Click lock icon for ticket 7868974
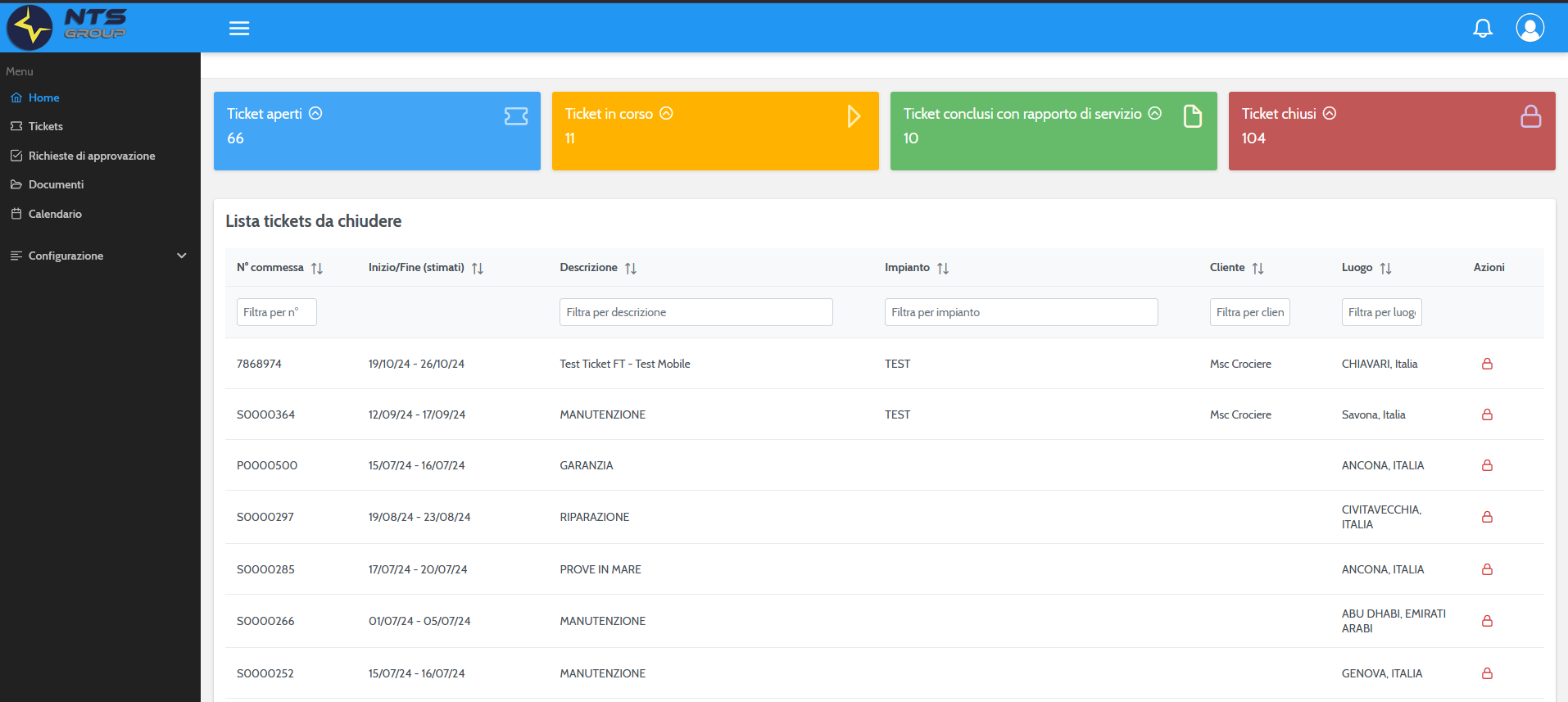This screenshot has height=702, width=1568. (1487, 364)
